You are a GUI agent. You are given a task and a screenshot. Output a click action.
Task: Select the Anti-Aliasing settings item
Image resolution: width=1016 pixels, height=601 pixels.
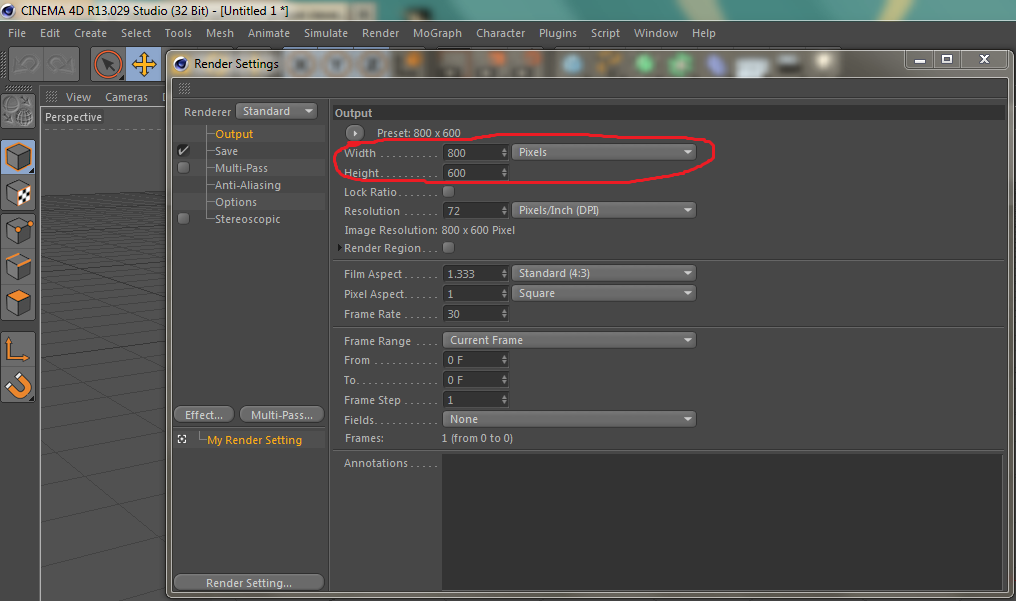pyautogui.click(x=248, y=185)
